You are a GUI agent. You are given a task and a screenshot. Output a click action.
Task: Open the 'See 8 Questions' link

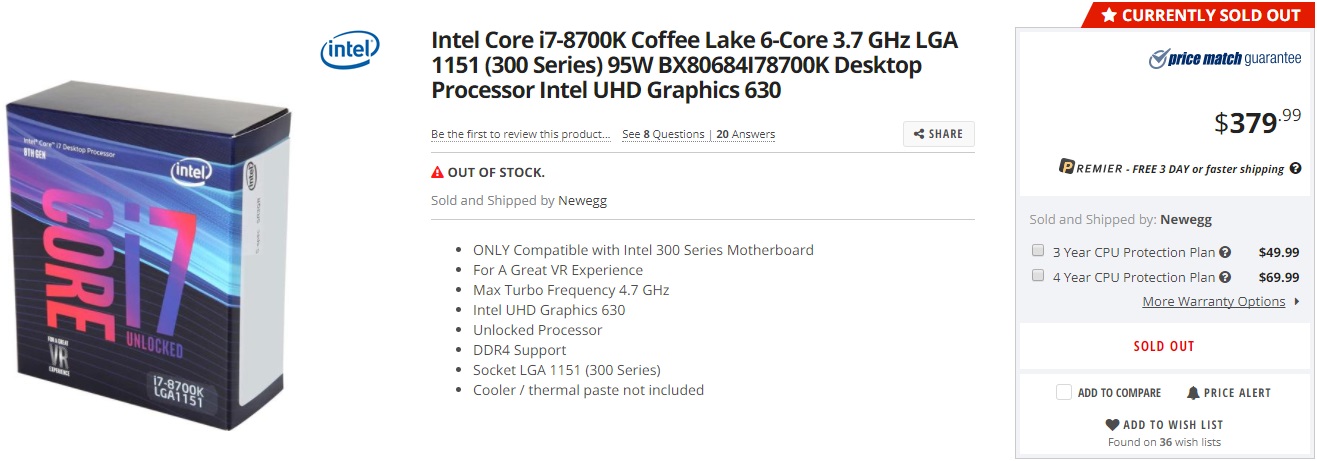tap(663, 134)
